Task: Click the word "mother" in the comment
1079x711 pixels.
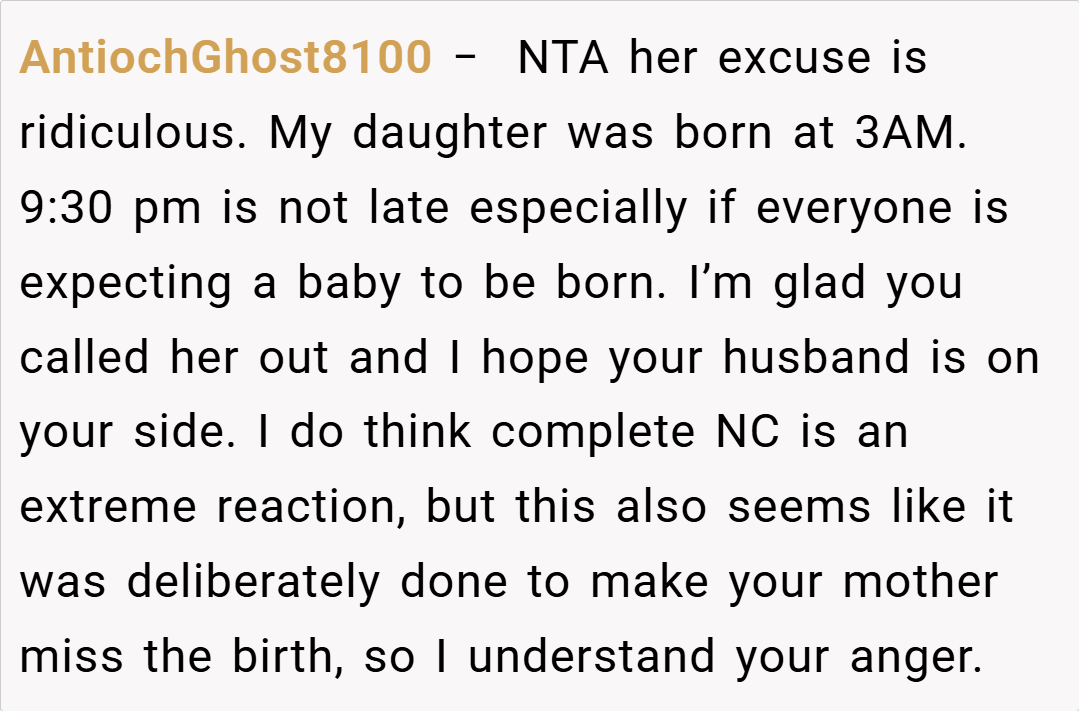Action: point(920,582)
